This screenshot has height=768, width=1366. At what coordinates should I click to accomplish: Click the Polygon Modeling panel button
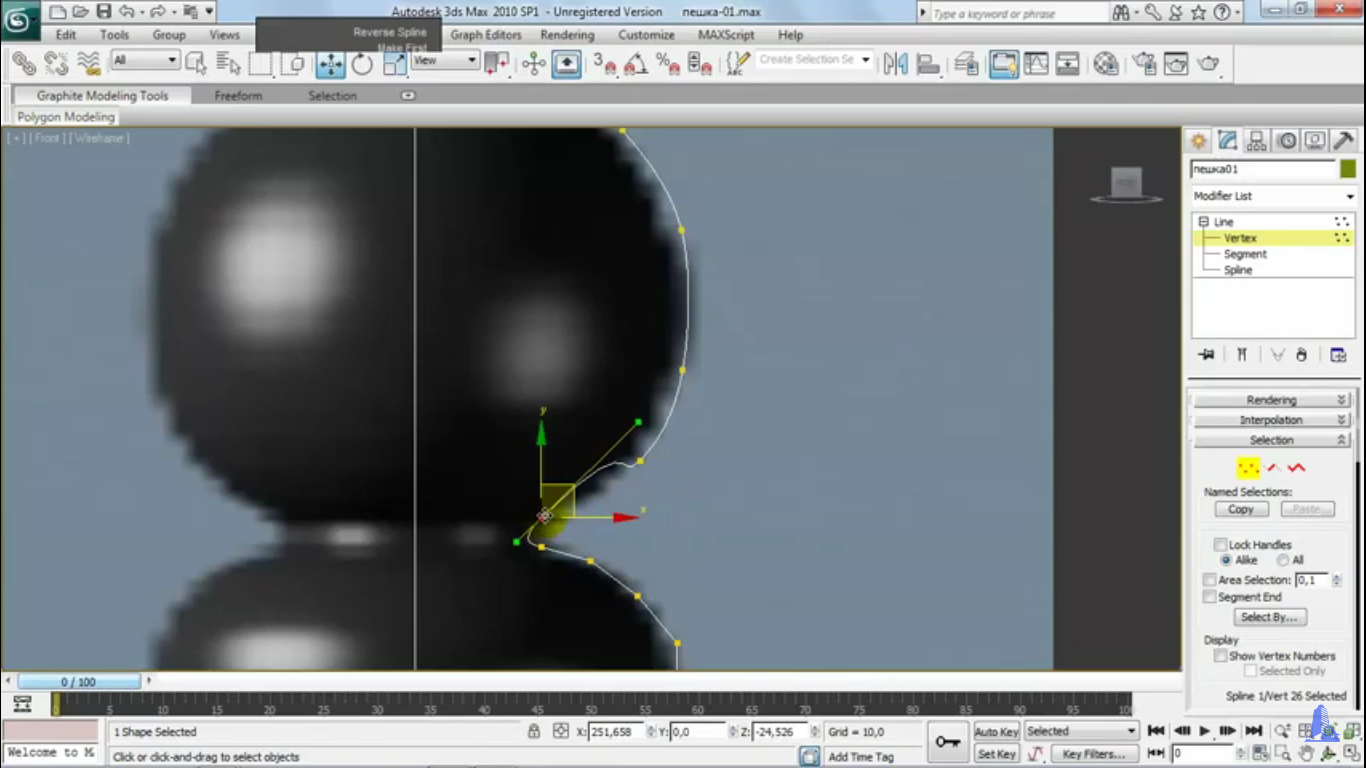pos(66,117)
